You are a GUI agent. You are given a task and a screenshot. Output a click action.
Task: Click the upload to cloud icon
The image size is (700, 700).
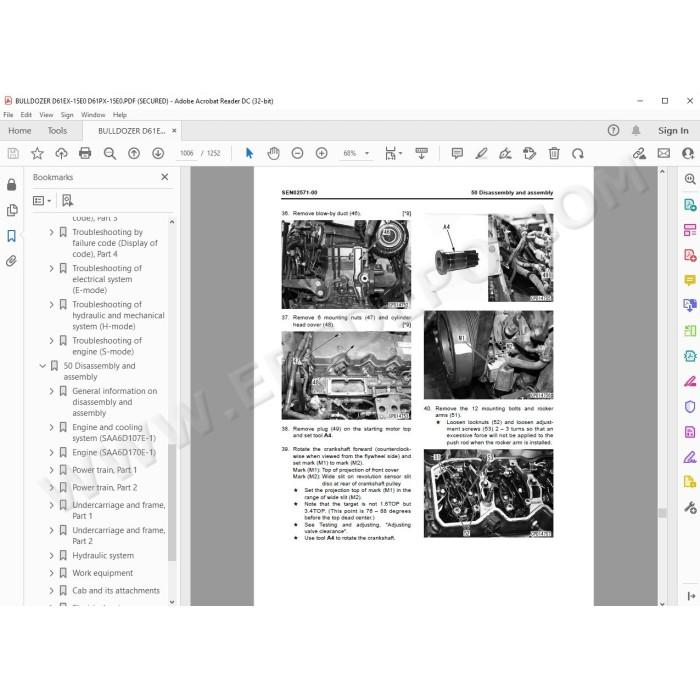61,154
